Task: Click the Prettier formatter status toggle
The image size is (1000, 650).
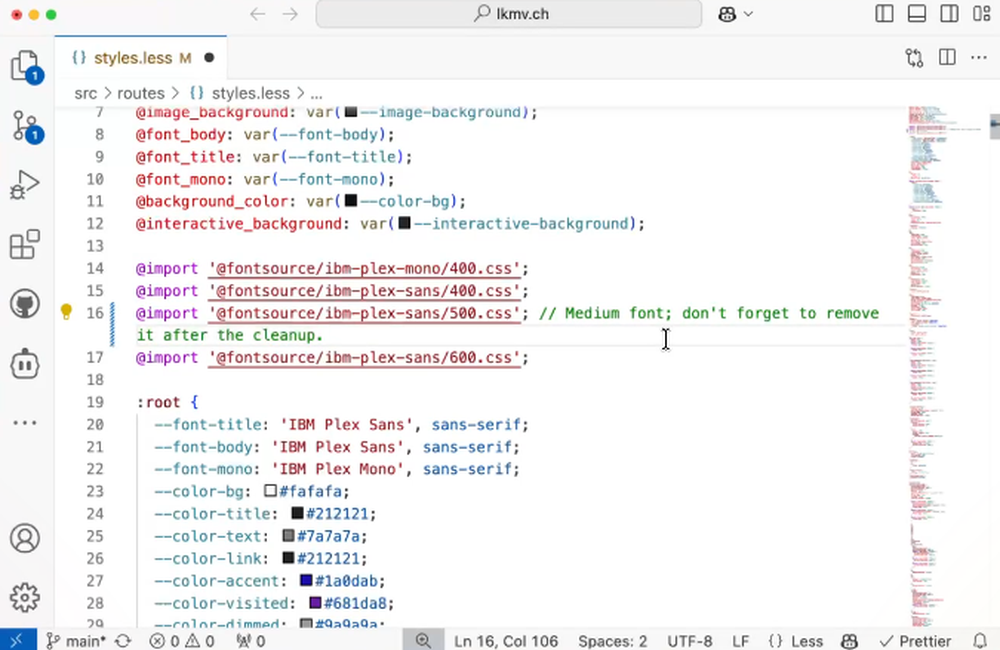Action: pos(916,640)
